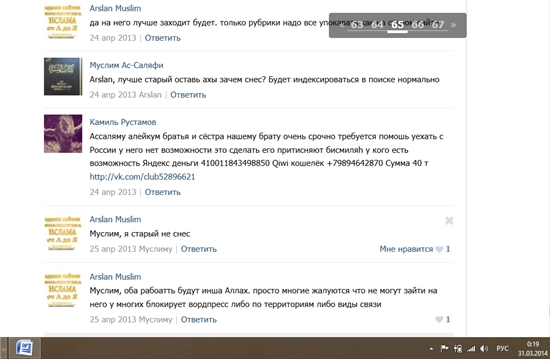The width and height of the screenshot is (550, 361).
Task: Open Arslan Muslim name above 'оба рабоатть будут'
Action: click(x=115, y=276)
